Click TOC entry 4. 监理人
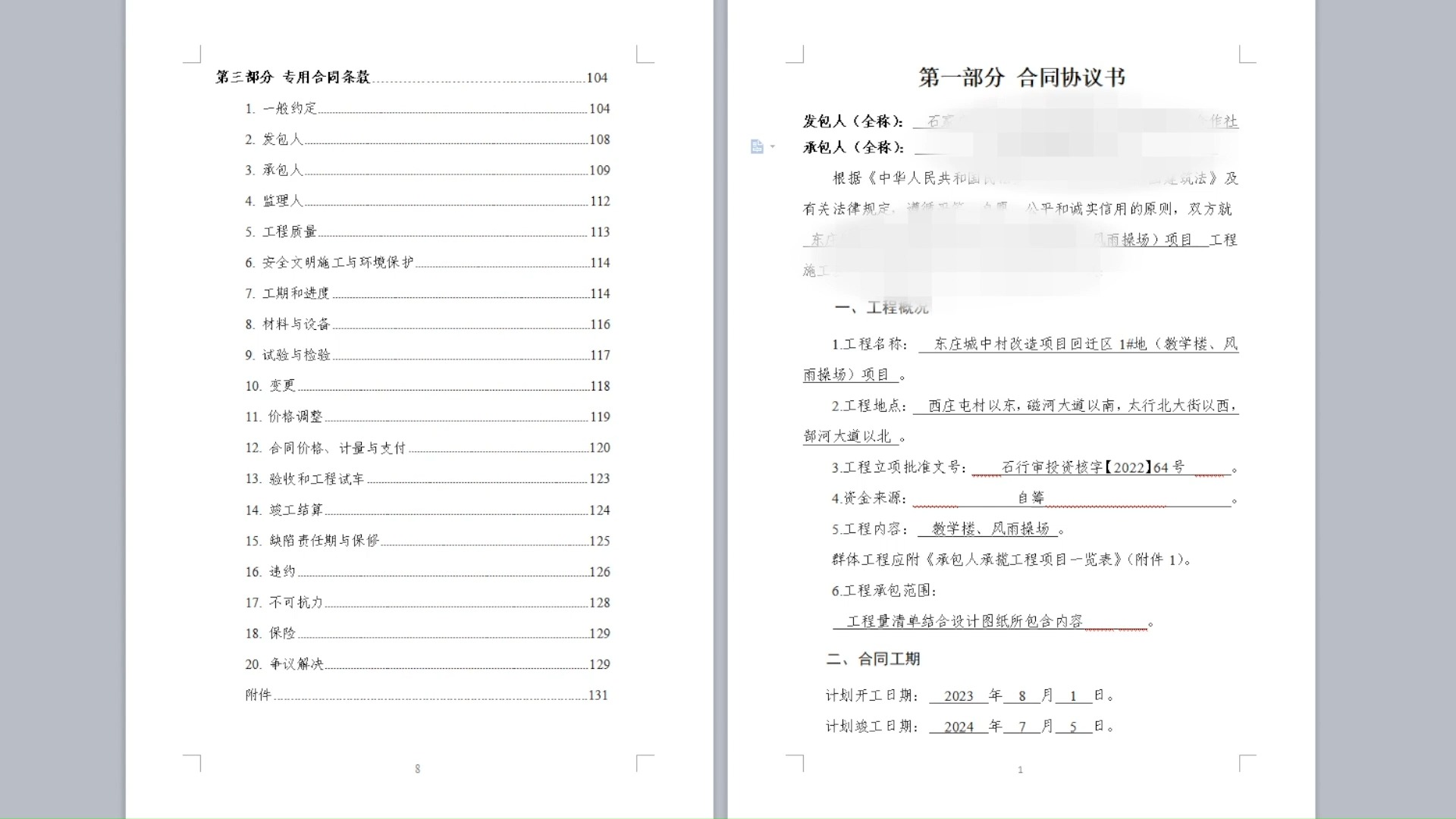This screenshot has width=1456, height=819. point(427,201)
